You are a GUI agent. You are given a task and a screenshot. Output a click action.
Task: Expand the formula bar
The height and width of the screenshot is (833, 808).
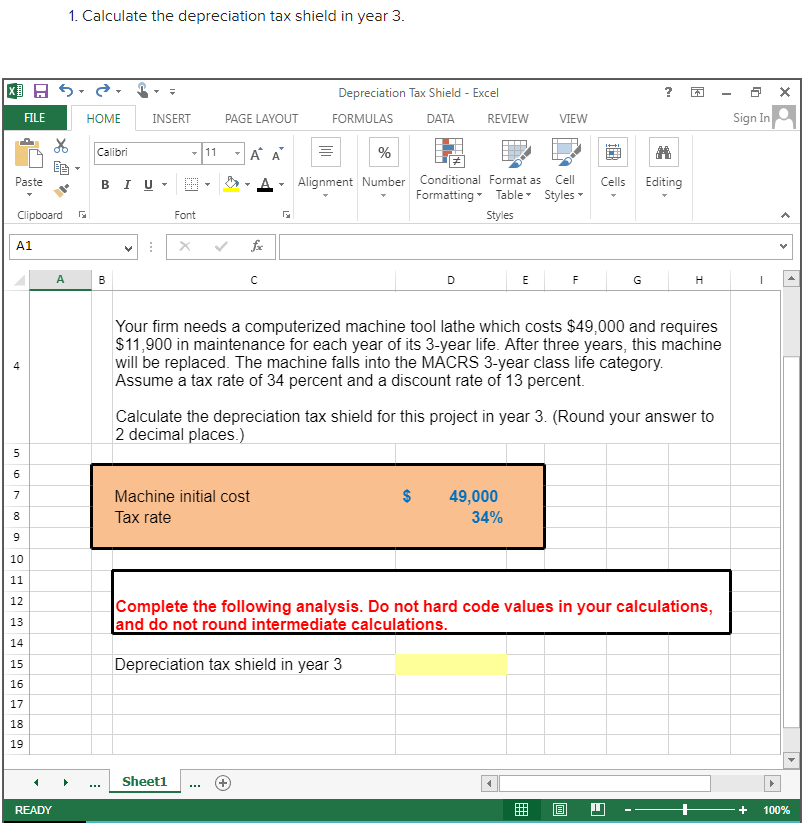coord(783,246)
